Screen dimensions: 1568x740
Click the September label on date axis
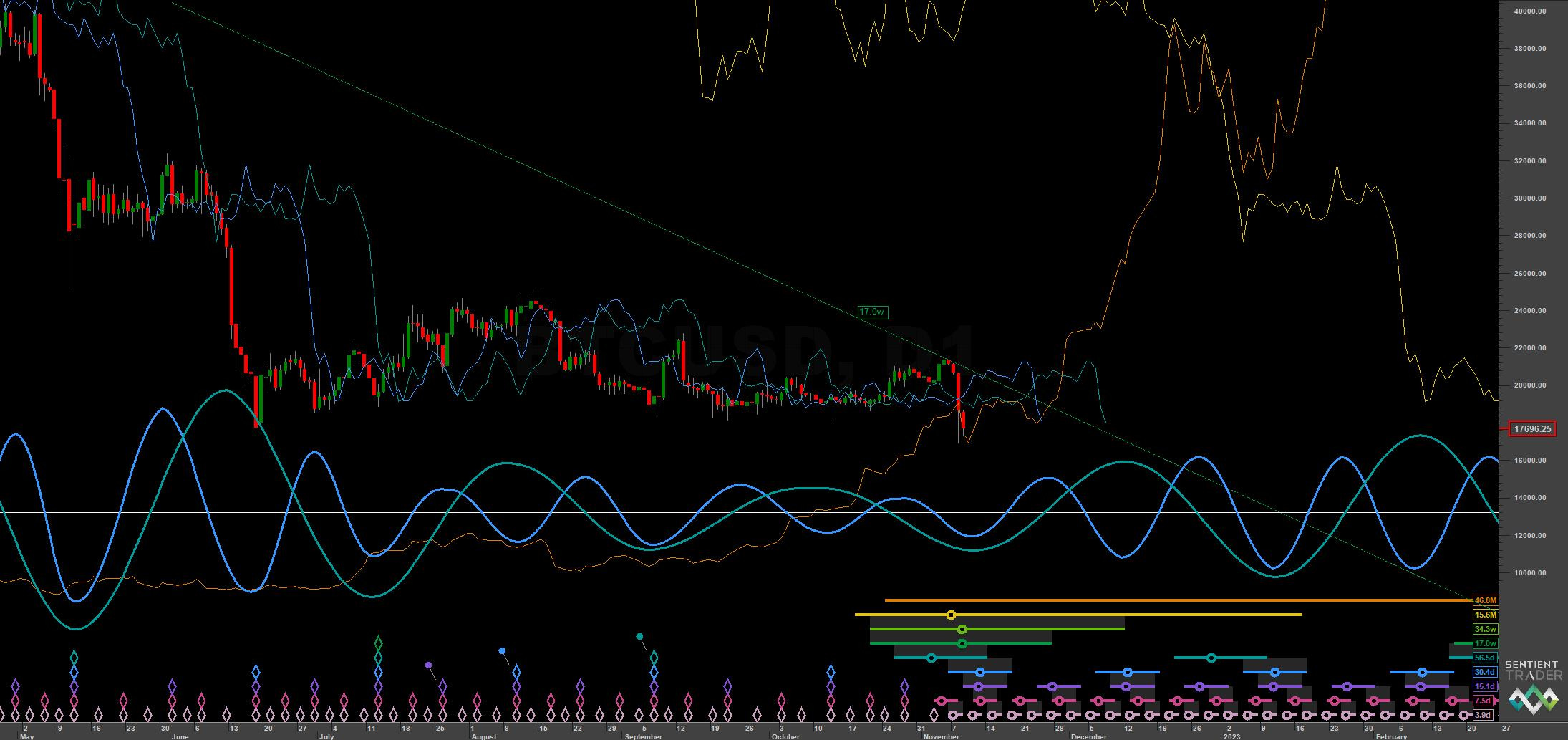[x=643, y=736]
